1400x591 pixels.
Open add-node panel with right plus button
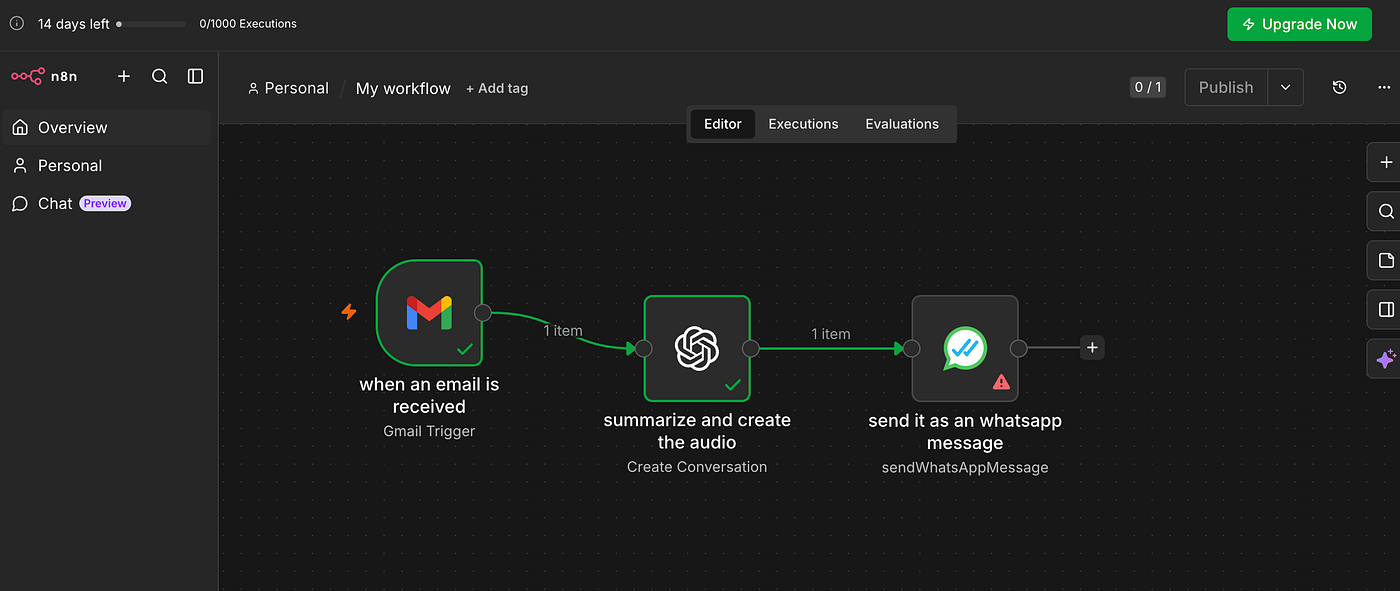[x=1385, y=162]
